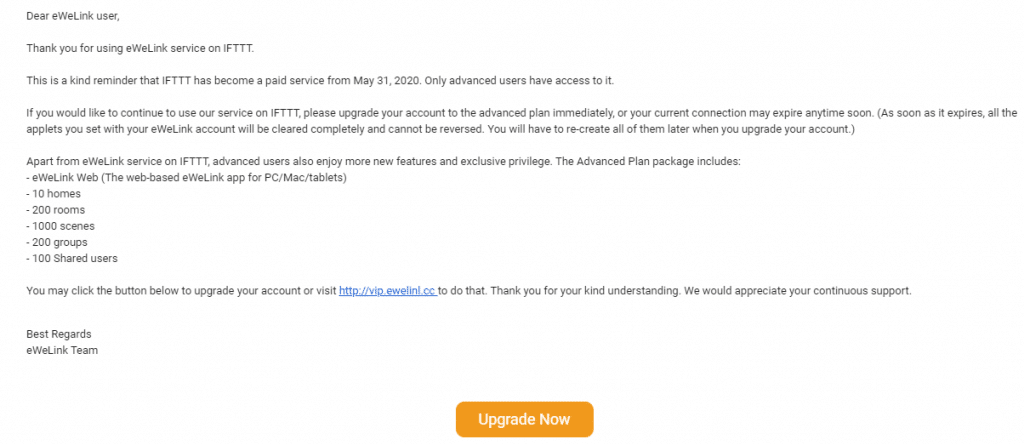This screenshot has width=1024, height=445.
Task: Click the "200 rooms" list item
Action: coord(56,210)
